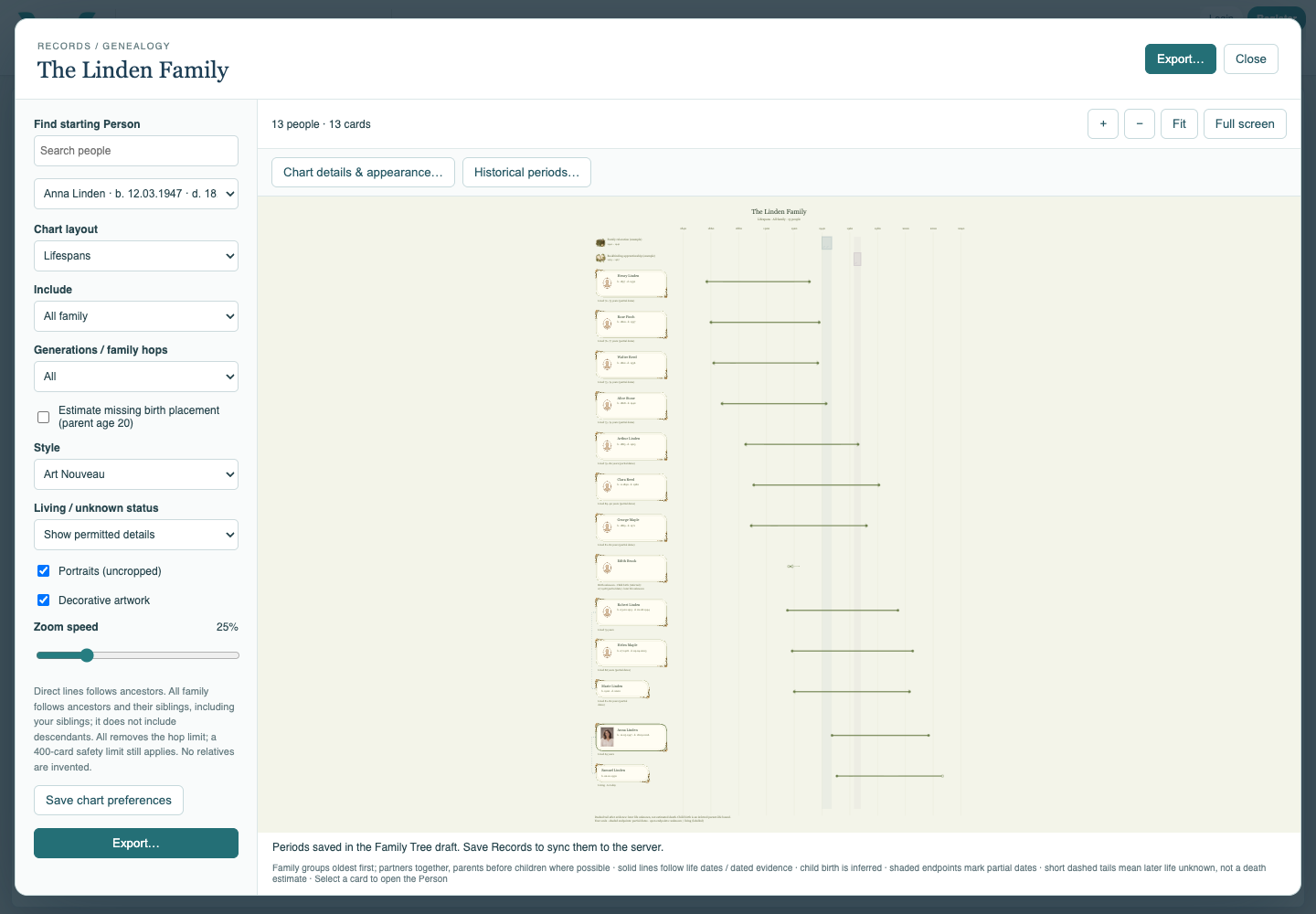
Task: Enable Estimate missing birth placement checkbox
Action: click(x=43, y=417)
